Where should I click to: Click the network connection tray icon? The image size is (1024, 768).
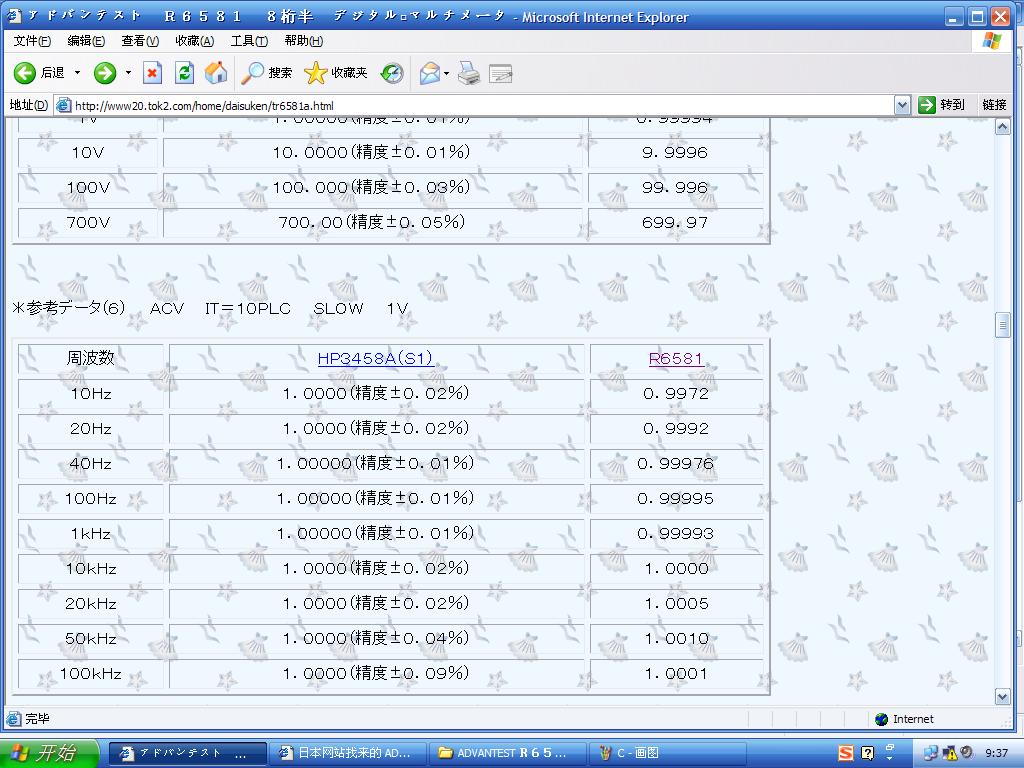pyautogui.click(x=930, y=753)
